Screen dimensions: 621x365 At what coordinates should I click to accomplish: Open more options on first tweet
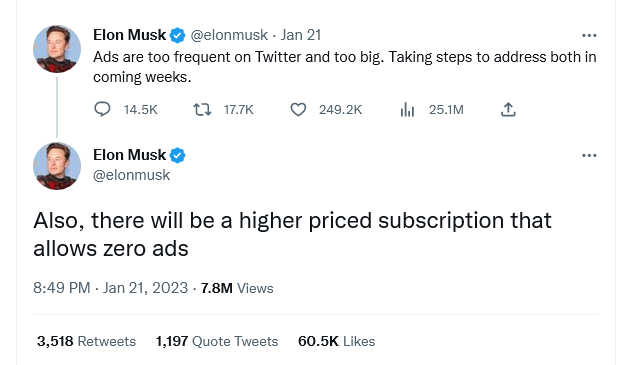pos(589,36)
